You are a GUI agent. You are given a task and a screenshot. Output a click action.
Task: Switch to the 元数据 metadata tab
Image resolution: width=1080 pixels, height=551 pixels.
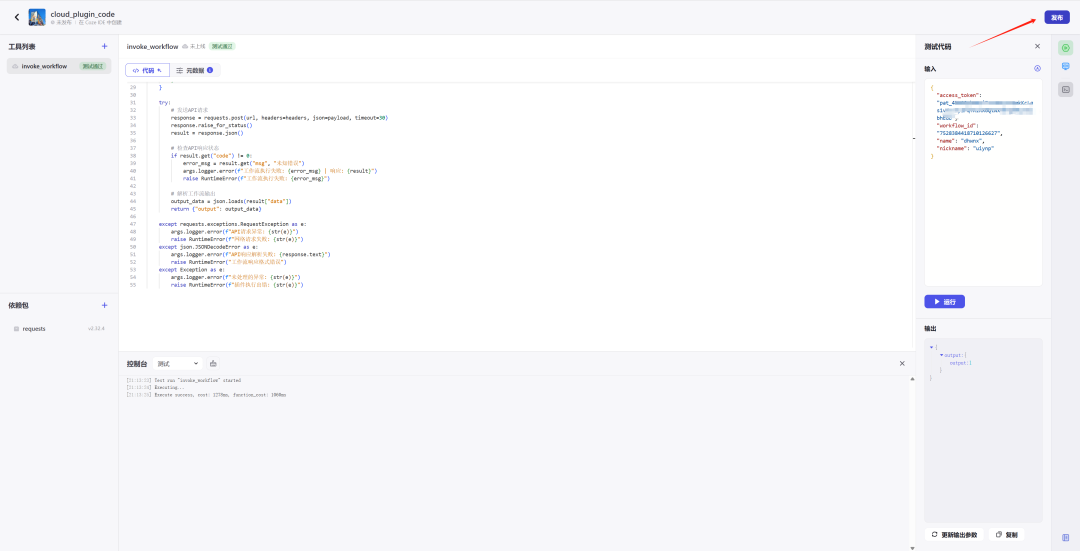click(x=194, y=70)
